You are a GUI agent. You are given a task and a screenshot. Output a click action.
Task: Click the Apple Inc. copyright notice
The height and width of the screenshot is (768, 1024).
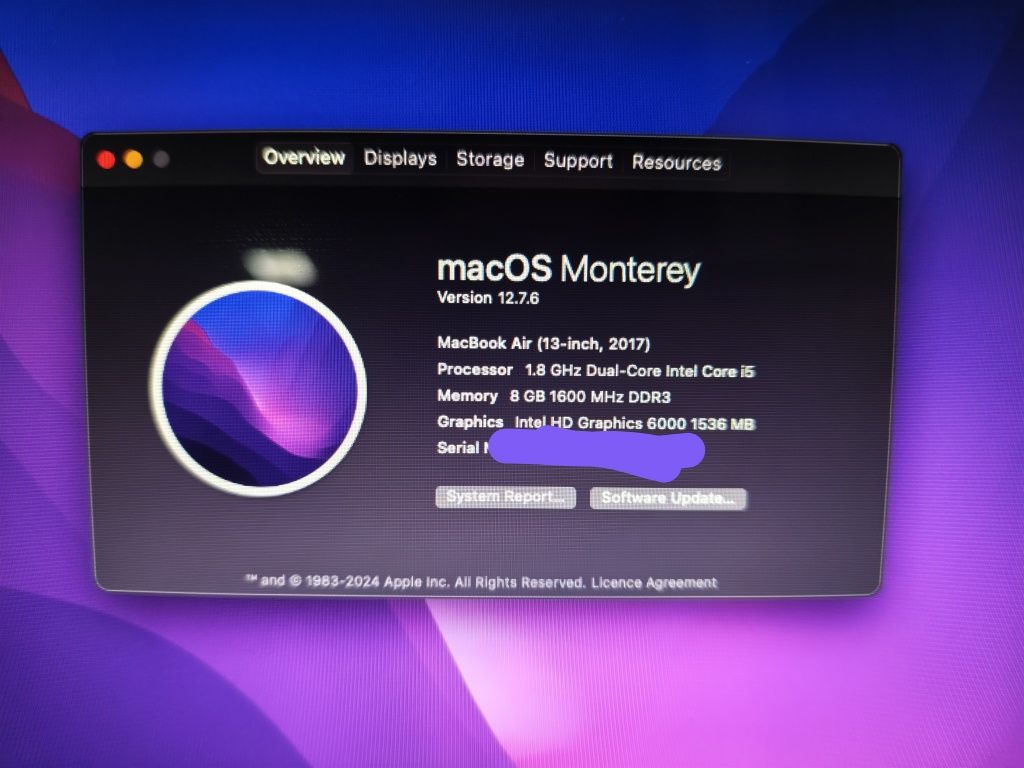(415, 581)
